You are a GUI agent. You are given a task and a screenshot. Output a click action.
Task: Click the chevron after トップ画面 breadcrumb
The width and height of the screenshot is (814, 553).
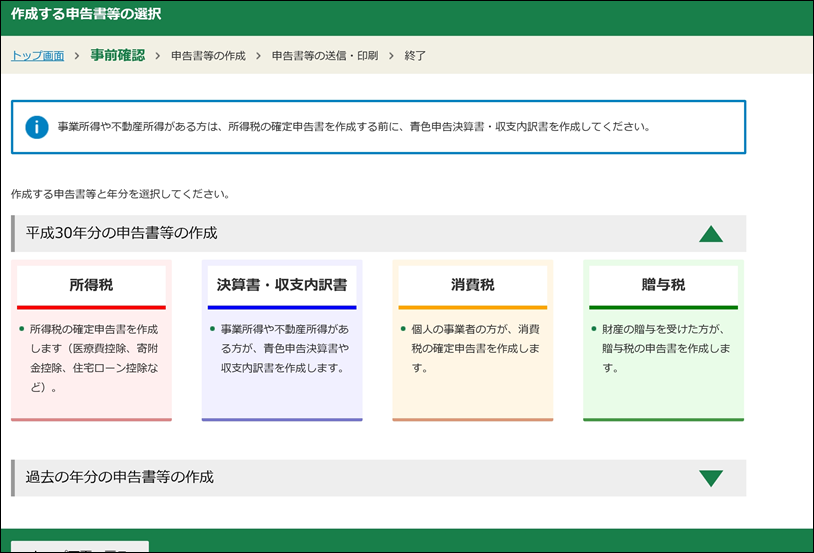pos(77,56)
